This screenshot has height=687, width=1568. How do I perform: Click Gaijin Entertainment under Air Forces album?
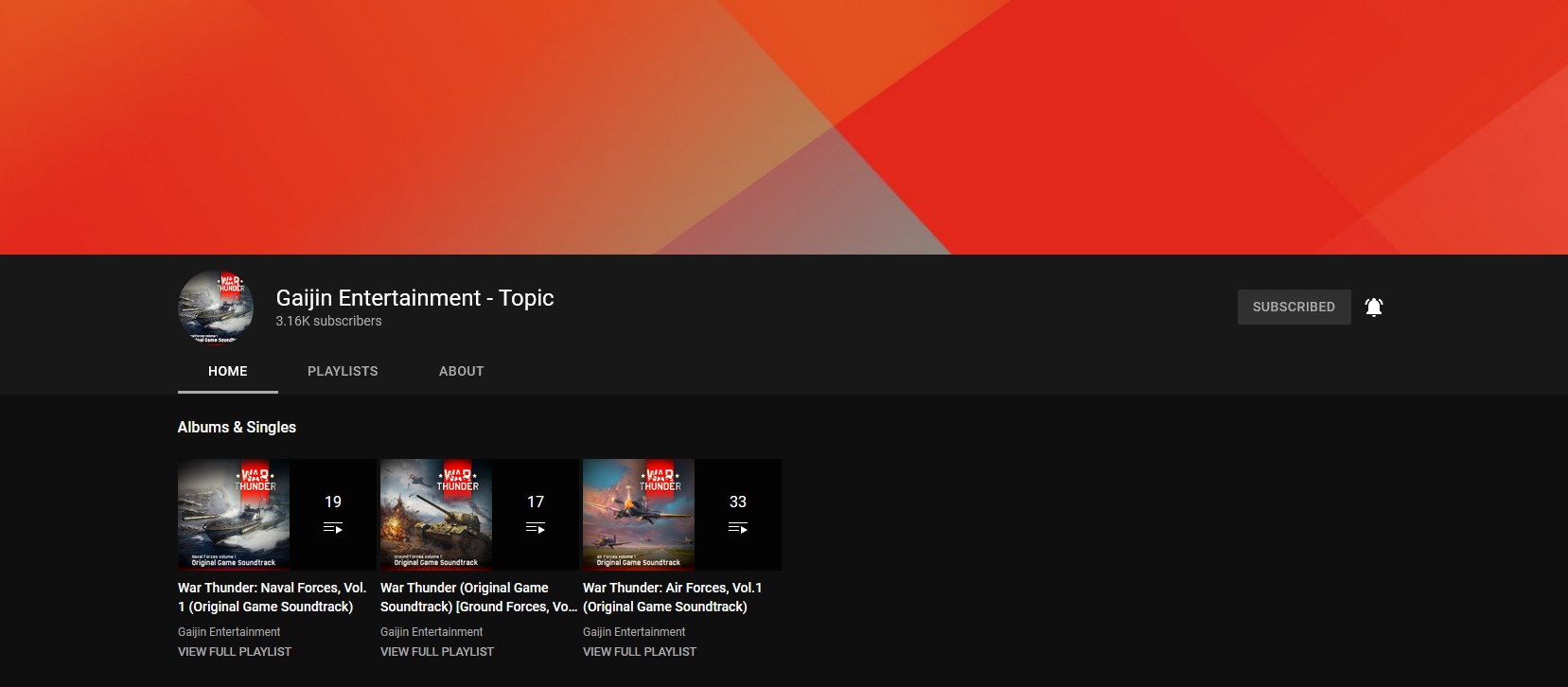(634, 631)
